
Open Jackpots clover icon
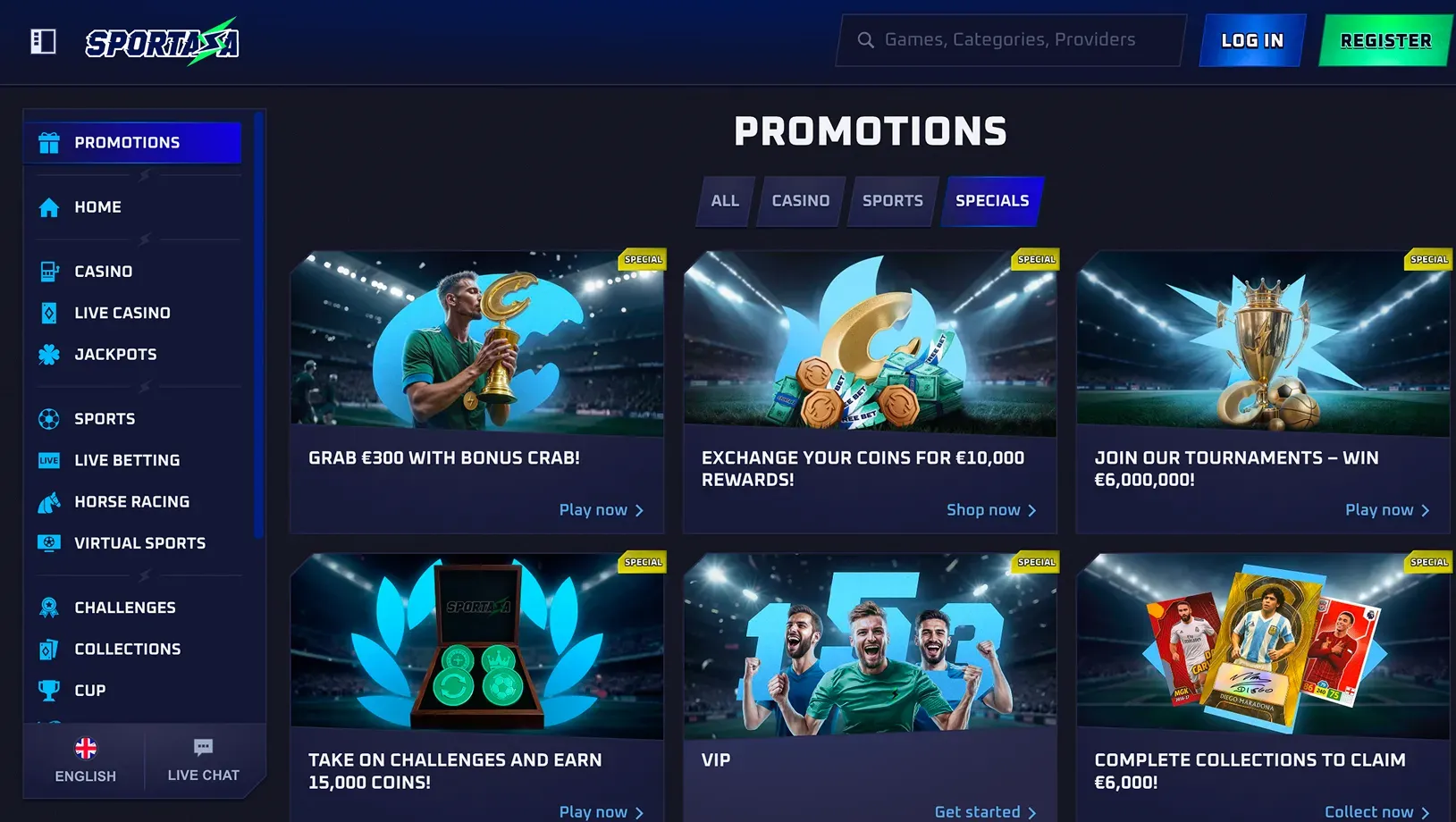pos(49,355)
